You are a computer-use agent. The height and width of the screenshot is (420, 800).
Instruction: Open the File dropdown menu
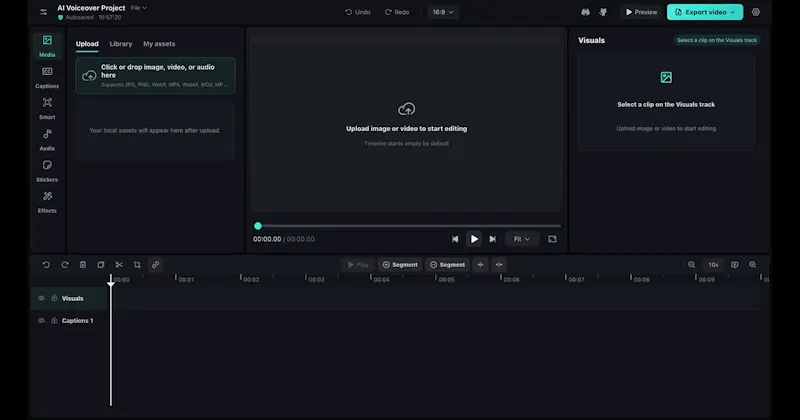[x=138, y=8]
